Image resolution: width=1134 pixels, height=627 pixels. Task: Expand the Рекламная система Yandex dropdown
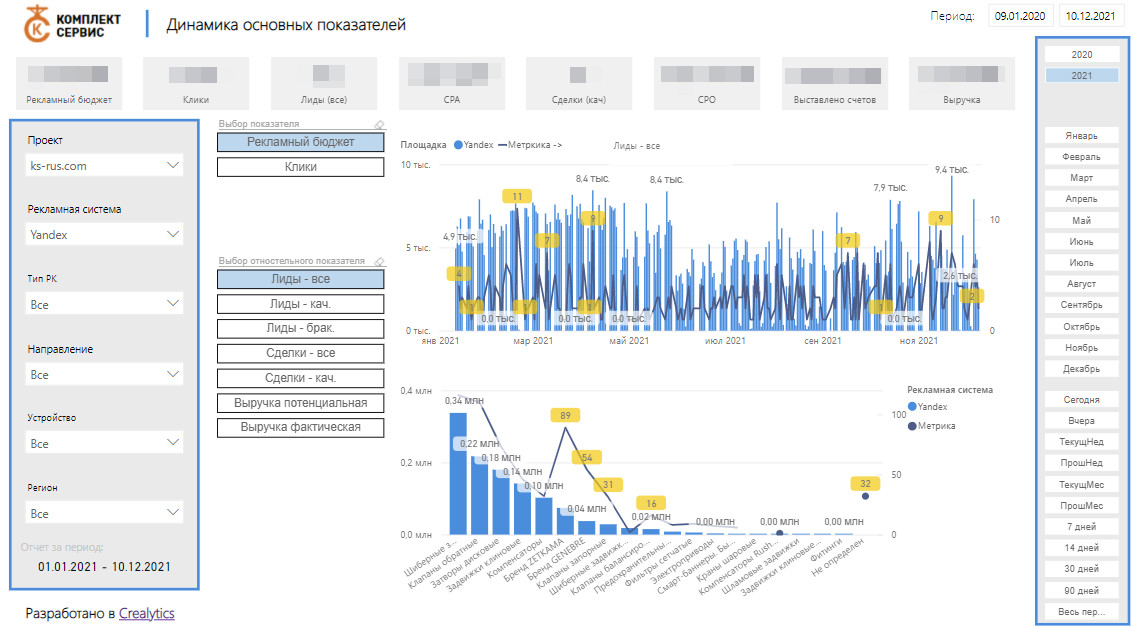[x=104, y=235]
